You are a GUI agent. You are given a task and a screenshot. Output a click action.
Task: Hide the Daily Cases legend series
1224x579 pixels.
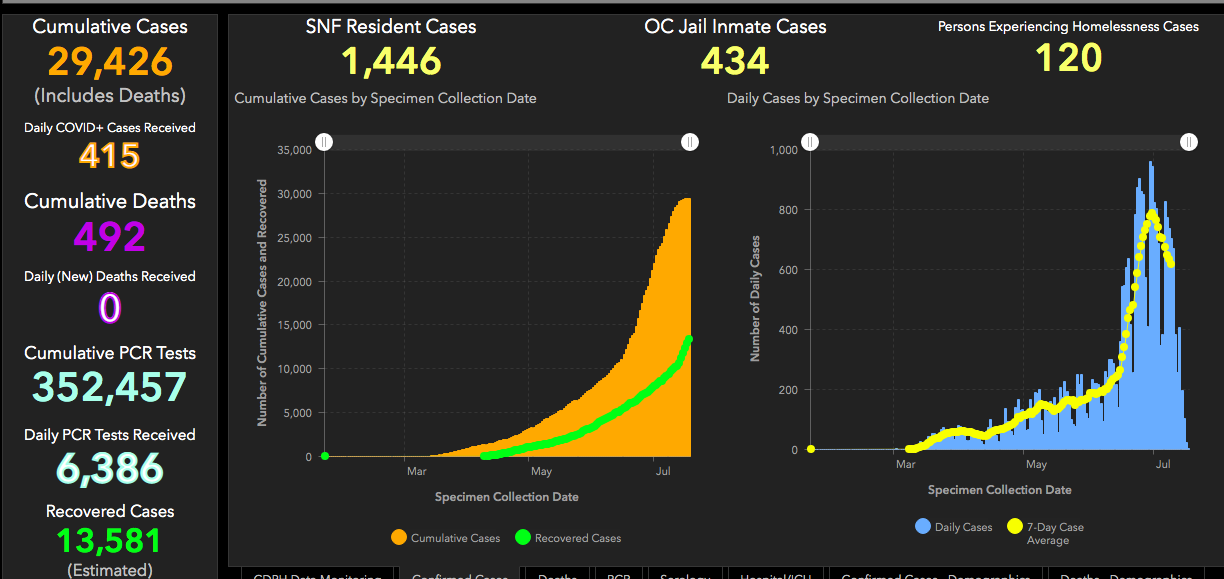tap(953, 527)
